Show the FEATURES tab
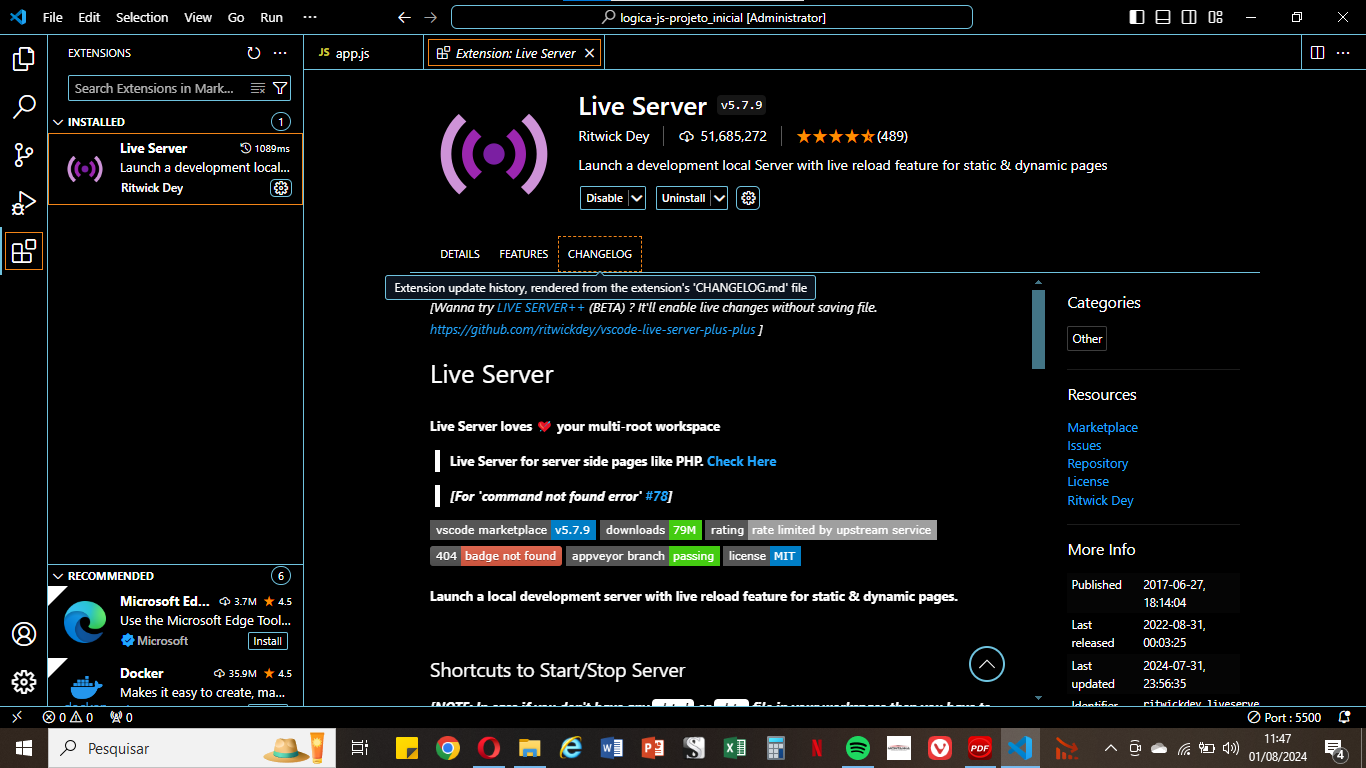The width and height of the screenshot is (1366, 768). (x=524, y=254)
